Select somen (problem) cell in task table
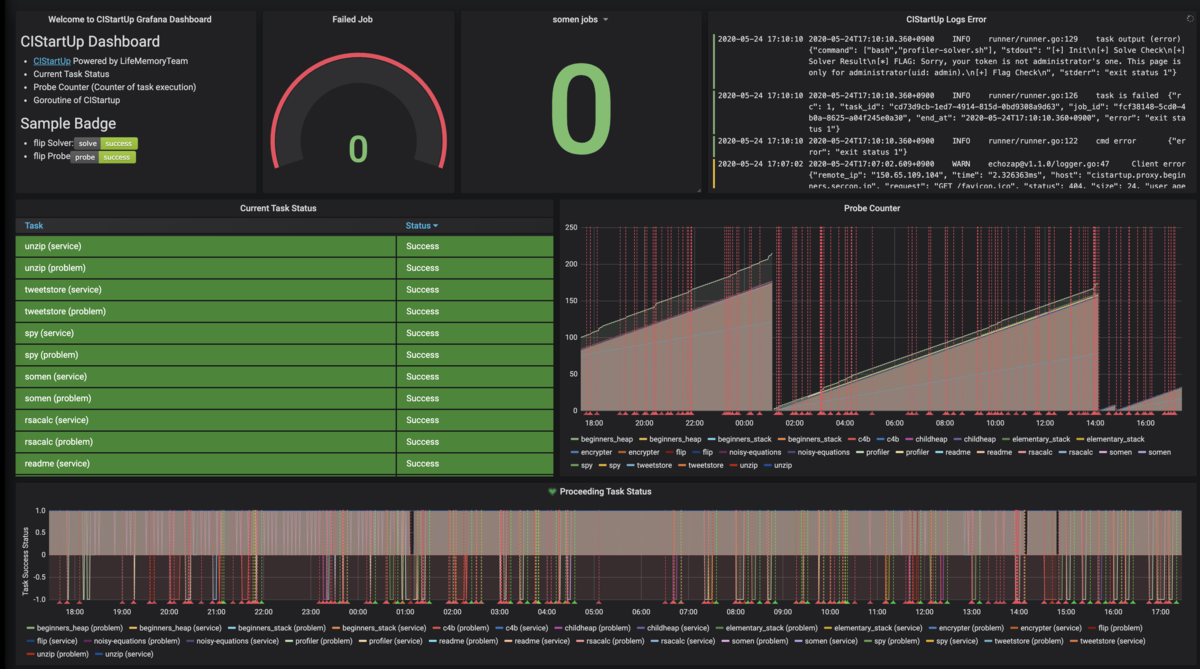 206,398
